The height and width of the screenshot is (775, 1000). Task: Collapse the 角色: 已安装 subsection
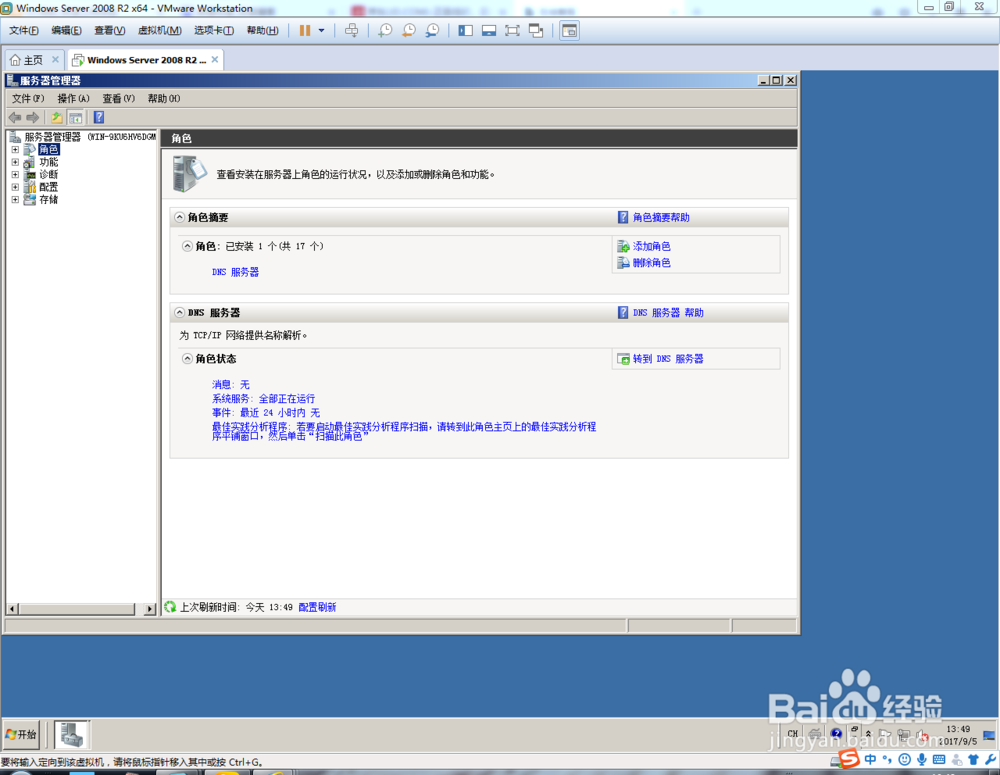[188, 246]
